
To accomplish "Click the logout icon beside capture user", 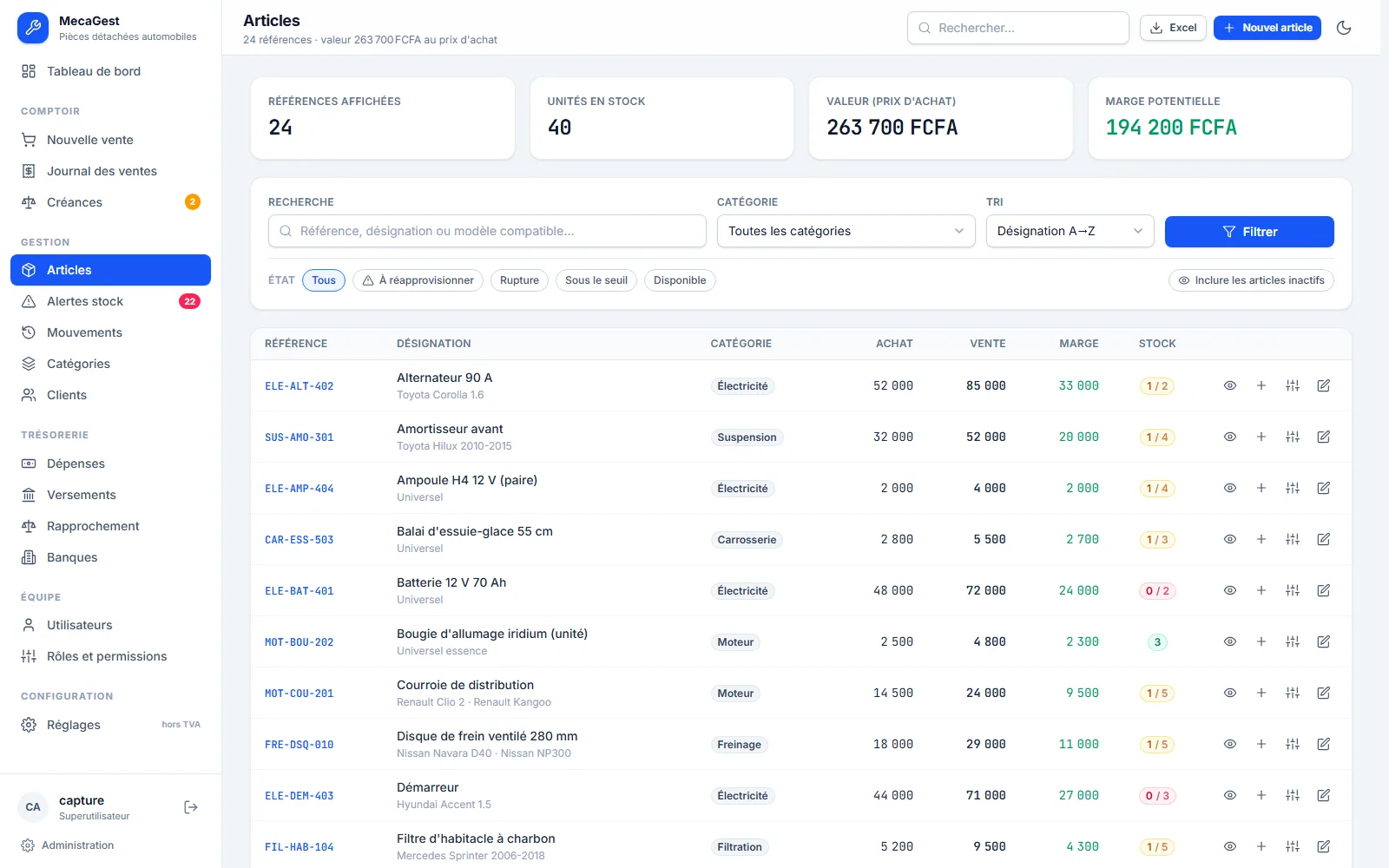I will (x=191, y=807).
